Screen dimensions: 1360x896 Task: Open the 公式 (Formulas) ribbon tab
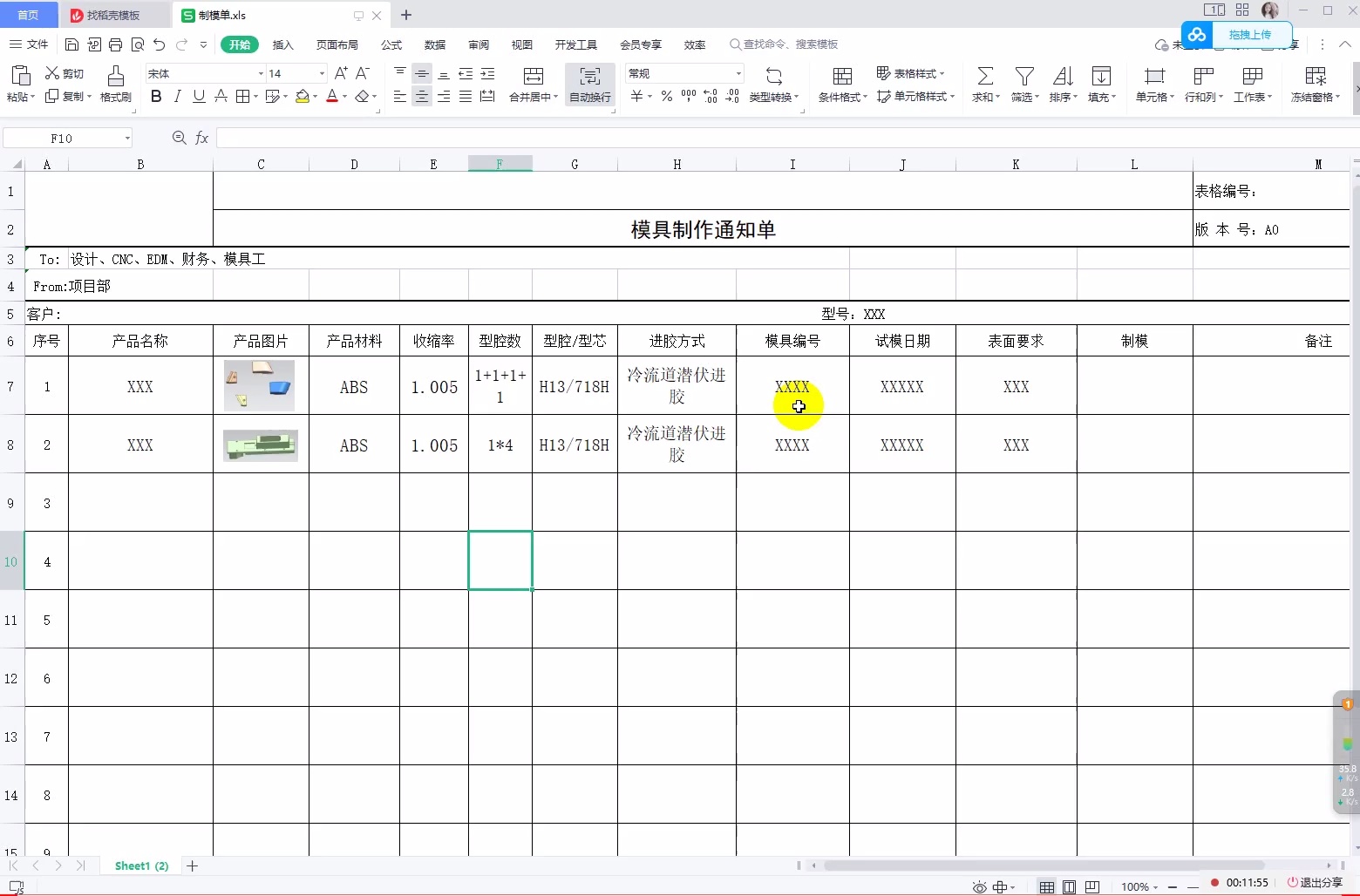click(x=391, y=44)
